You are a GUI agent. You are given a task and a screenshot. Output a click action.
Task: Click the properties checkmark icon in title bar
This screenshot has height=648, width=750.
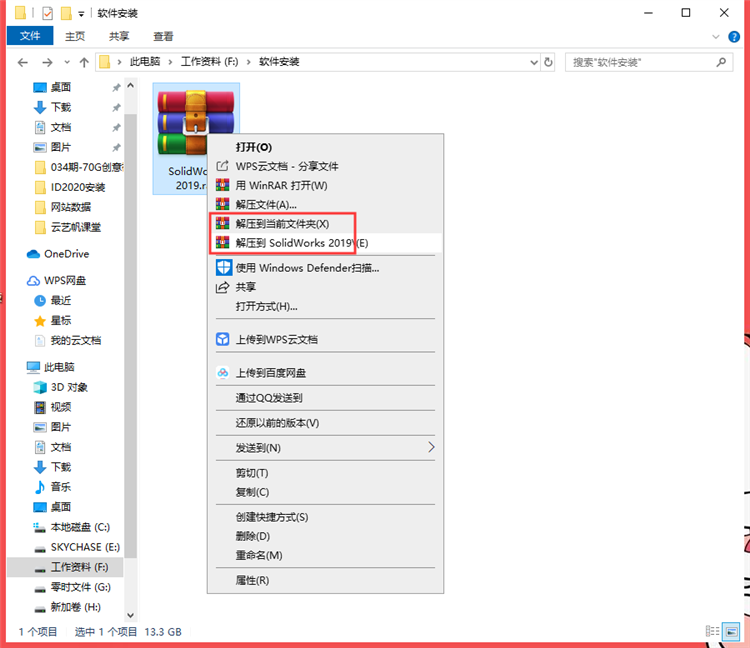pos(47,13)
